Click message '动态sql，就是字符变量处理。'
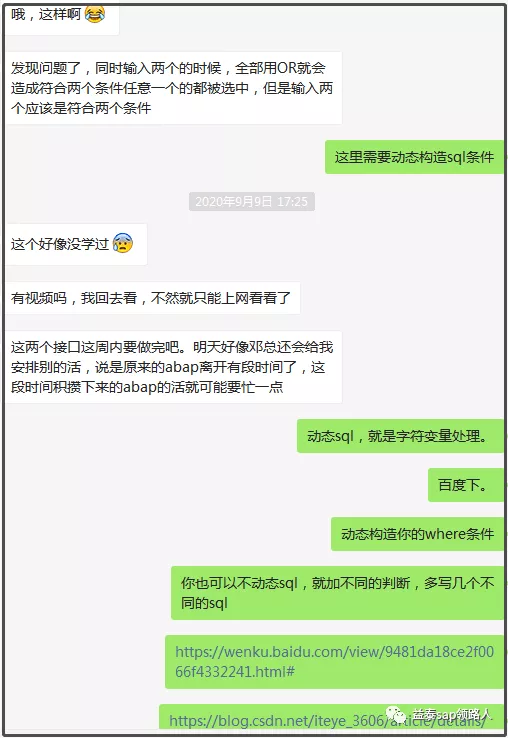This screenshot has height=738, width=508. click(400, 436)
